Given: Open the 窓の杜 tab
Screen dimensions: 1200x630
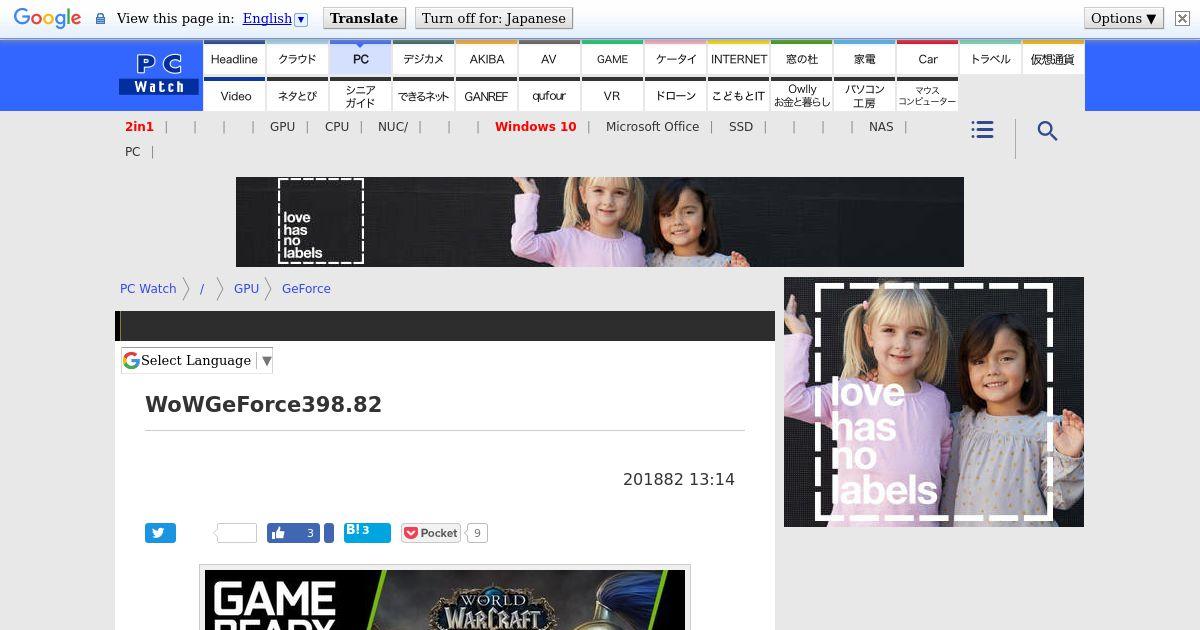Looking at the screenshot, I should click(801, 59).
